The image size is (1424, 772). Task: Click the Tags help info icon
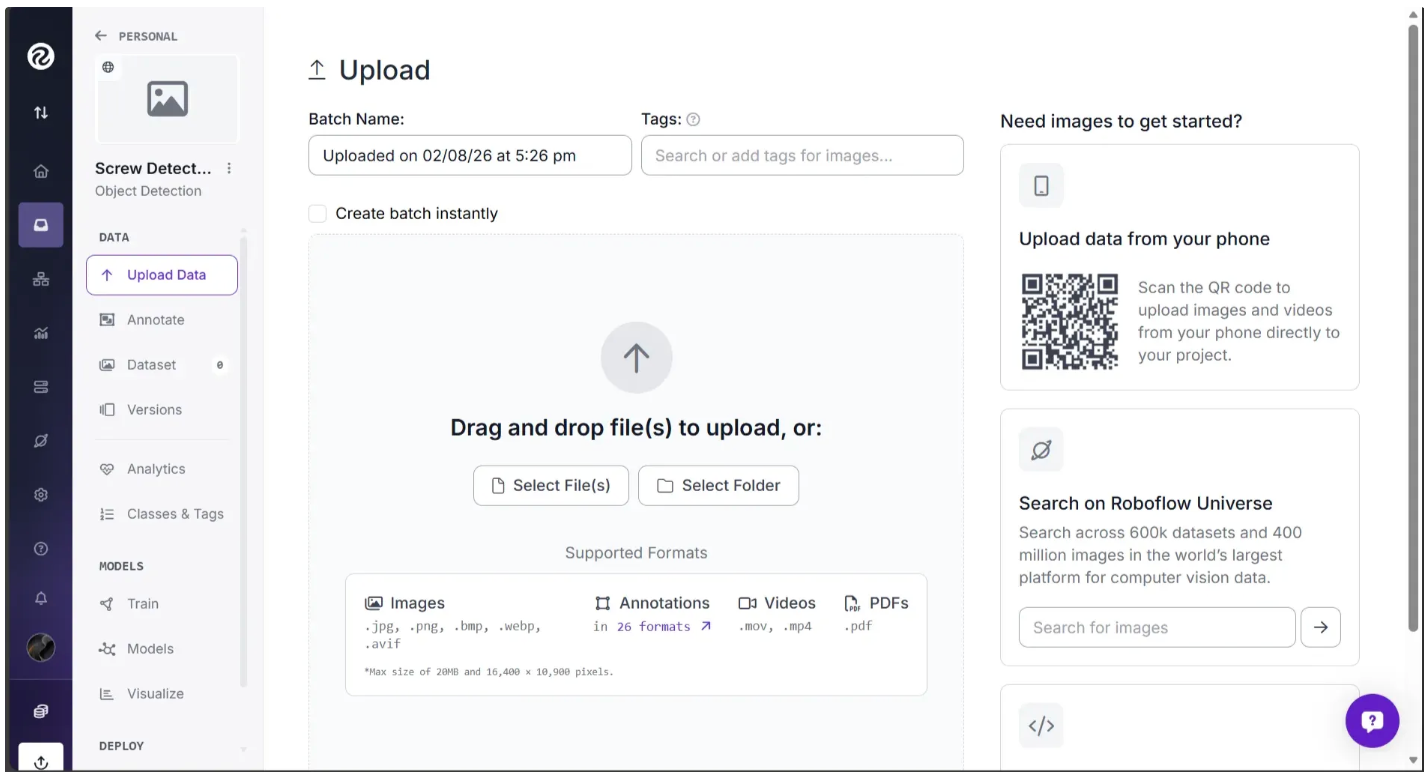pos(694,119)
